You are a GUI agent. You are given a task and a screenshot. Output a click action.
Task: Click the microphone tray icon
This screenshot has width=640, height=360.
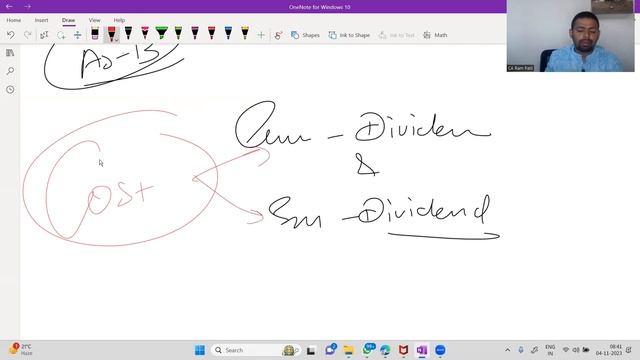pos(521,350)
